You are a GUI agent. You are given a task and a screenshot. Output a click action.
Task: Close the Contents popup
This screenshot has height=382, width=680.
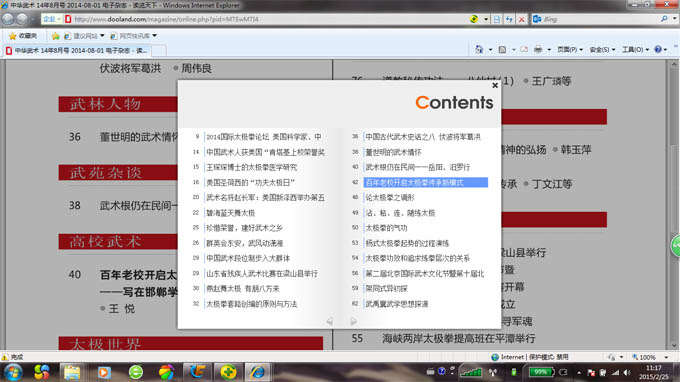click(x=495, y=85)
